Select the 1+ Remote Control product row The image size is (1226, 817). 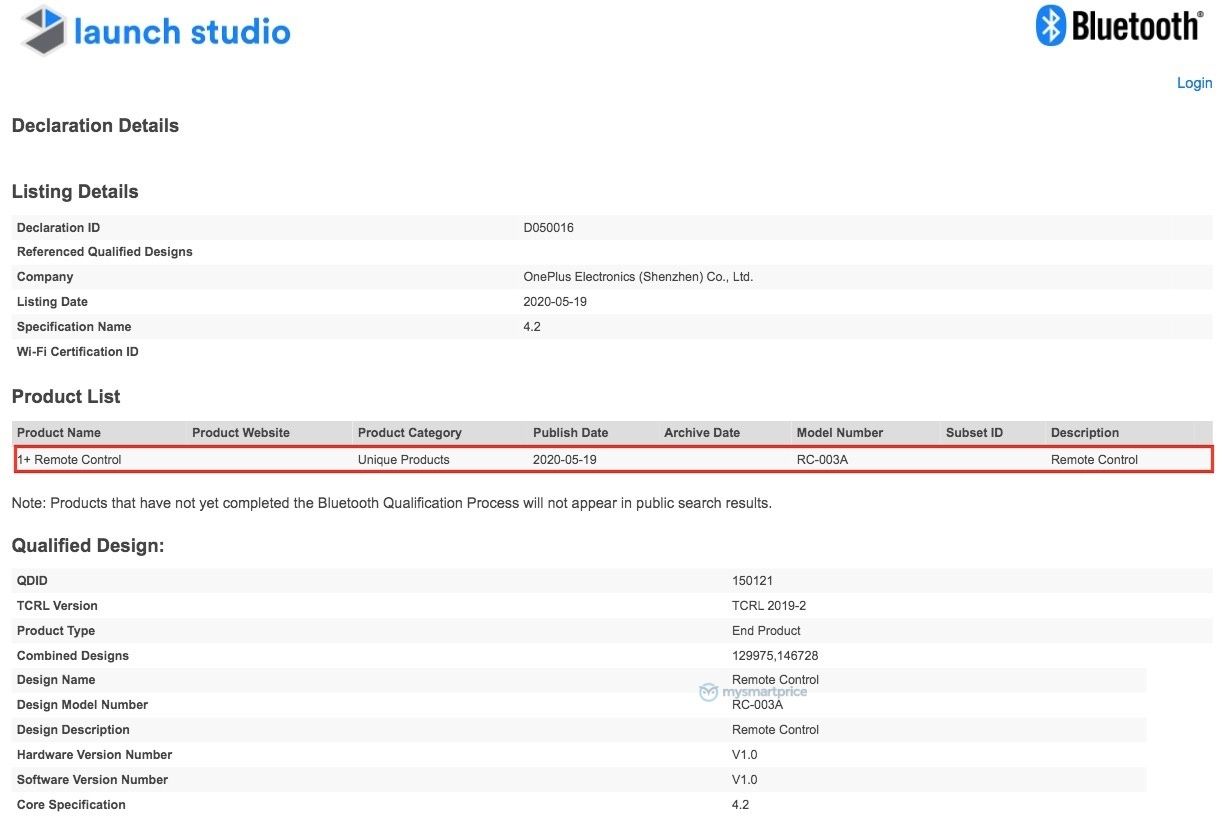[x=69, y=460]
